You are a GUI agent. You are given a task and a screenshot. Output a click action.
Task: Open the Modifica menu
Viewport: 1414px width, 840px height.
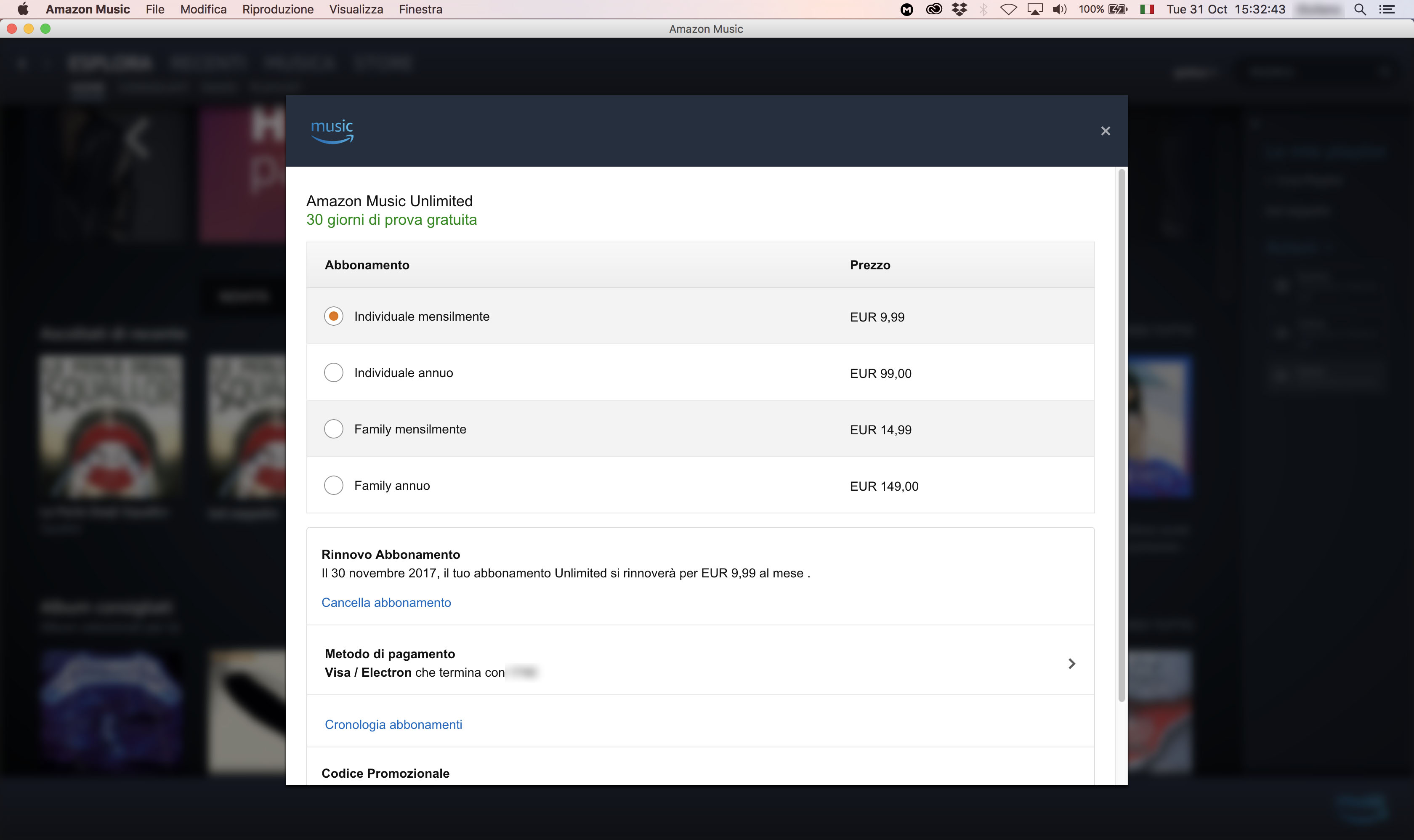coord(203,9)
